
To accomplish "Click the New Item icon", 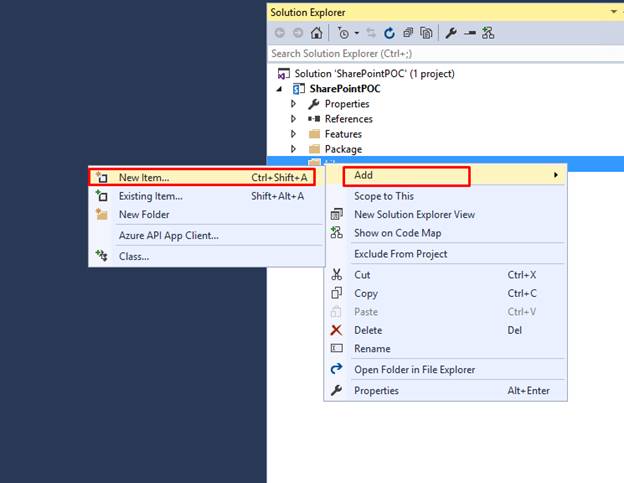I will coord(102,177).
